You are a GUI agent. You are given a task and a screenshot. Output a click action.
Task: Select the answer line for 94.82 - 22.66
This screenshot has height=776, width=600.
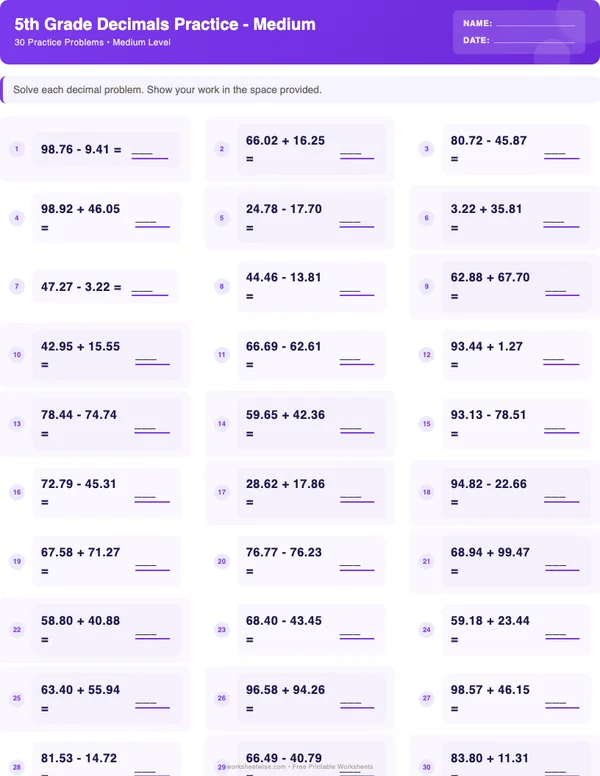tap(561, 500)
